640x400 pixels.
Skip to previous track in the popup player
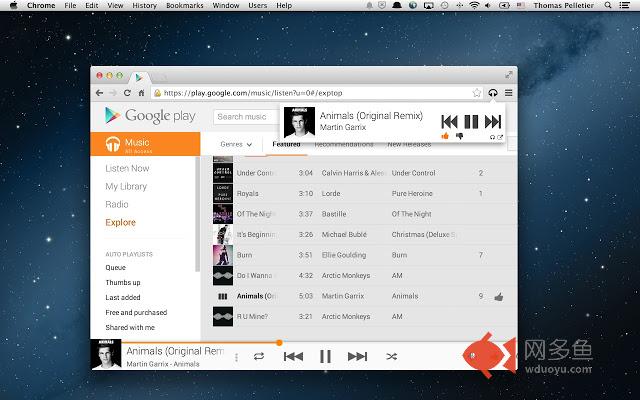449,122
